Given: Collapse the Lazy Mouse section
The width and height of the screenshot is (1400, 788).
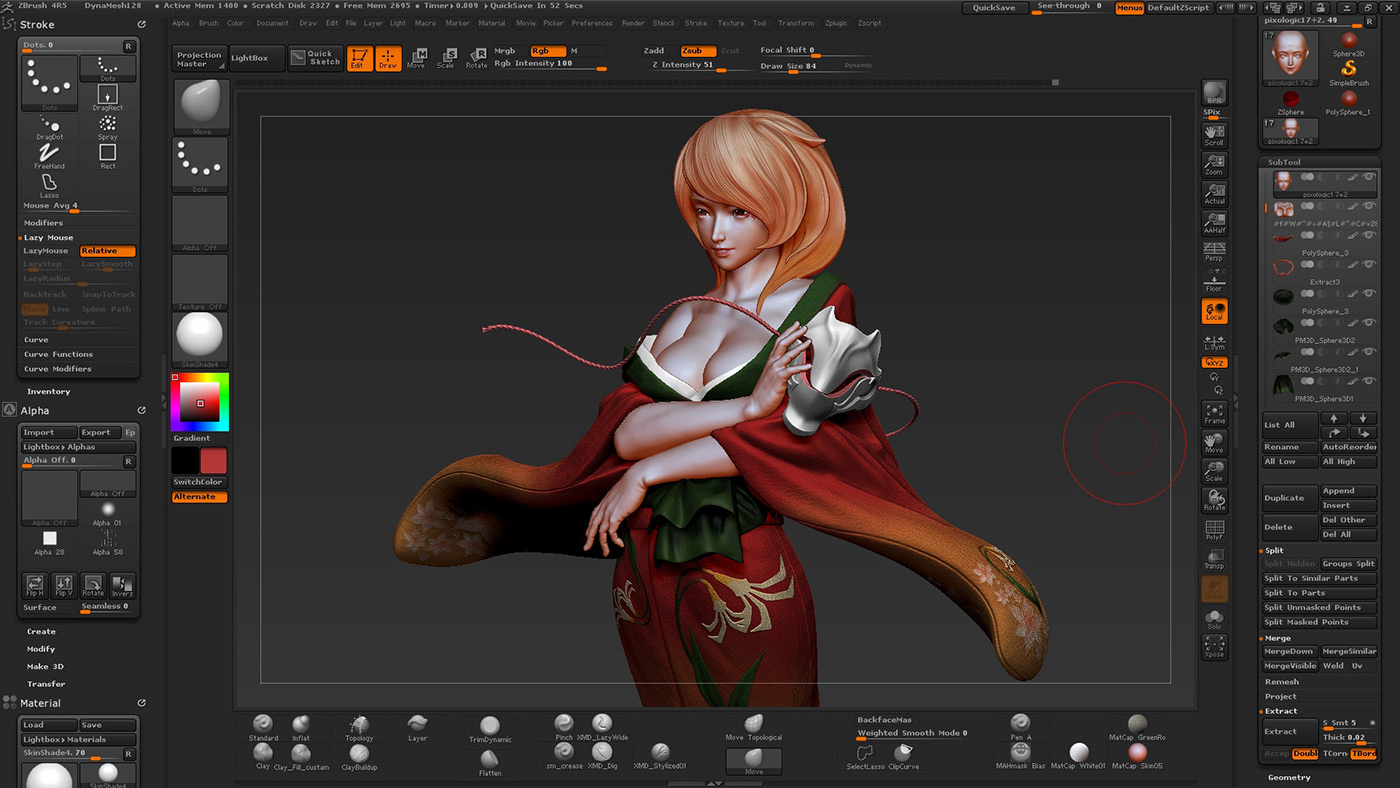Looking at the screenshot, I should 48,238.
